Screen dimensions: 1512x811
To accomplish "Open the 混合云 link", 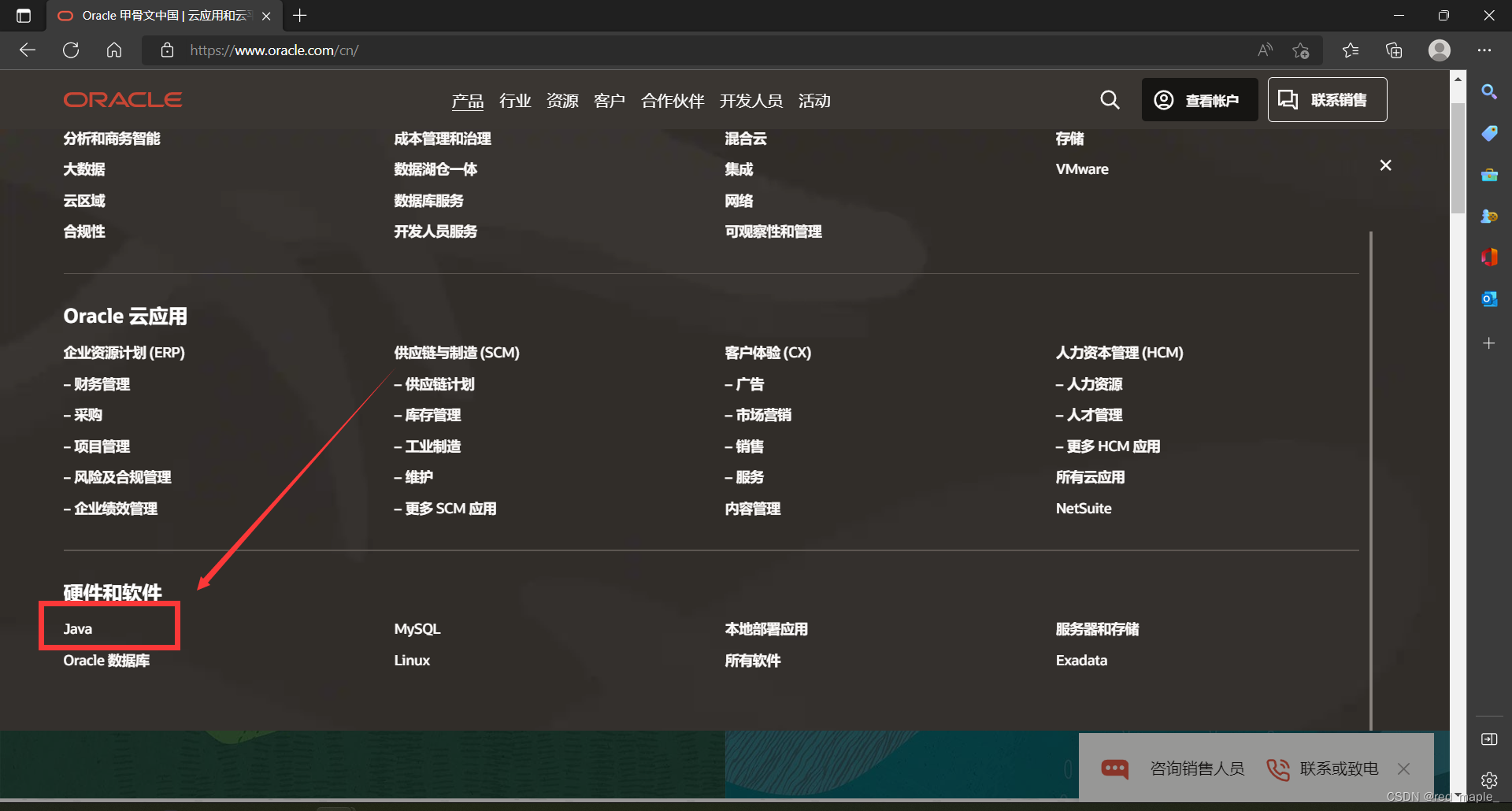I will (x=746, y=139).
